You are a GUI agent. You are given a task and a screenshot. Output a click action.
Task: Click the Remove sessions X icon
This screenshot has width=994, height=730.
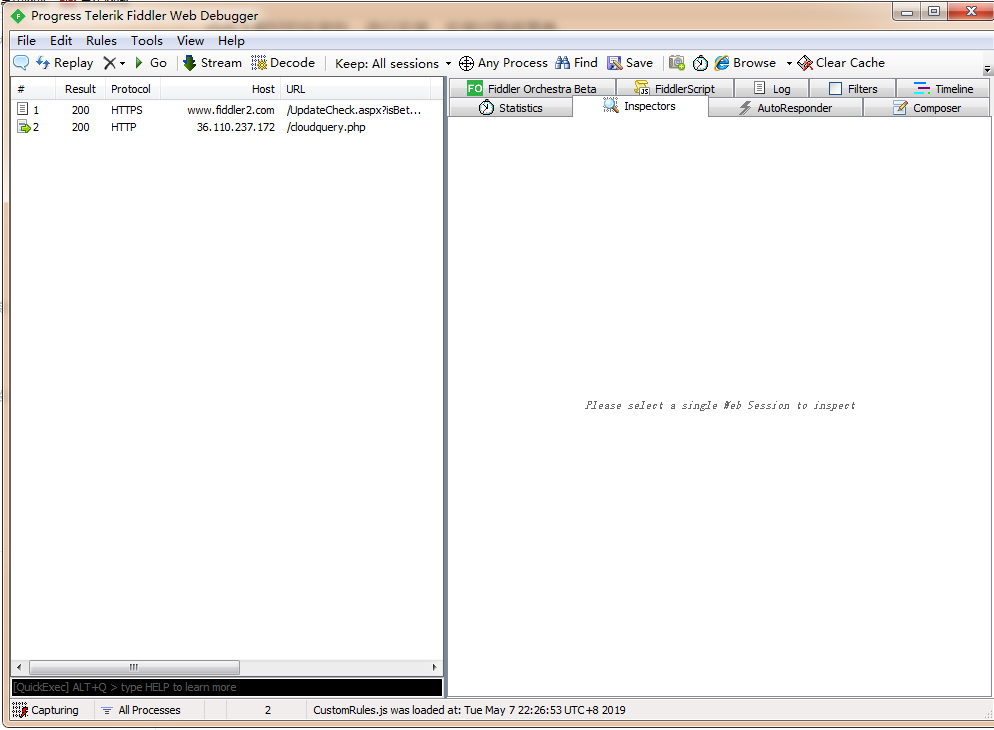coord(110,63)
